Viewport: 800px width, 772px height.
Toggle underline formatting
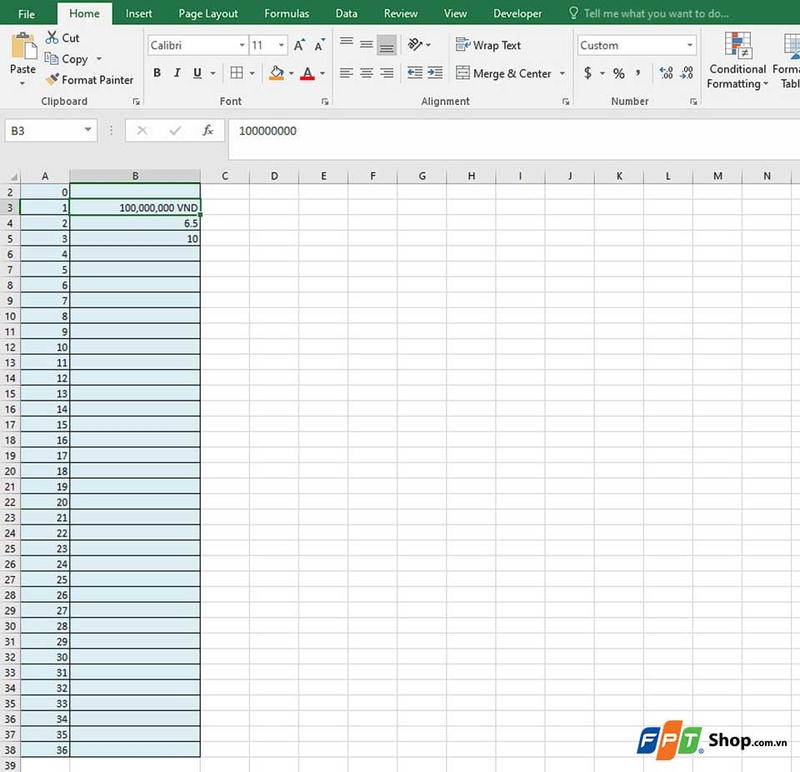pos(197,73)
